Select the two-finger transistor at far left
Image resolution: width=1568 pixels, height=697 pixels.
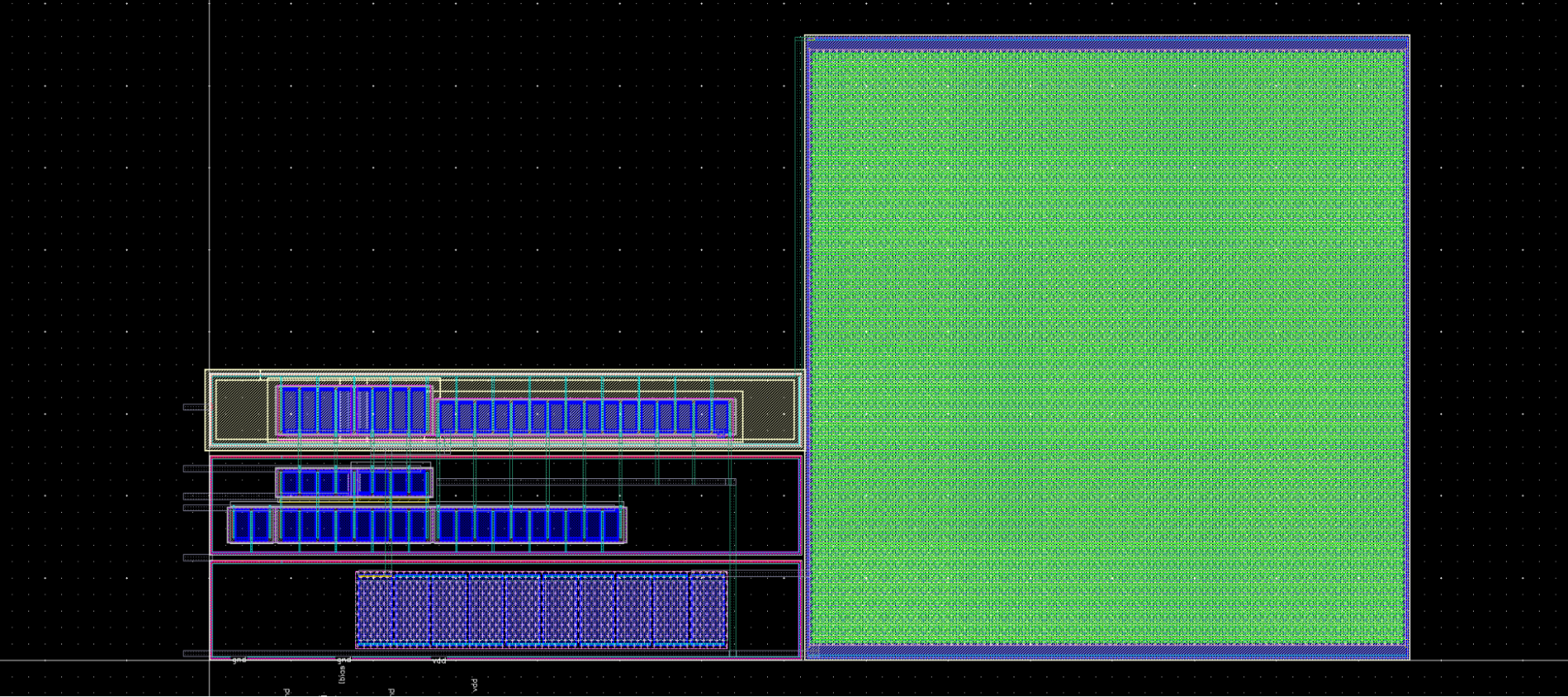point(251,525)
